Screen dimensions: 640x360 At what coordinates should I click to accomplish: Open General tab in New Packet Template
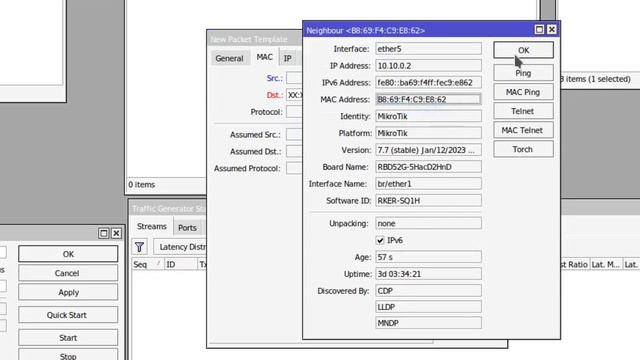pyautogui.click(x=229, y=58)
